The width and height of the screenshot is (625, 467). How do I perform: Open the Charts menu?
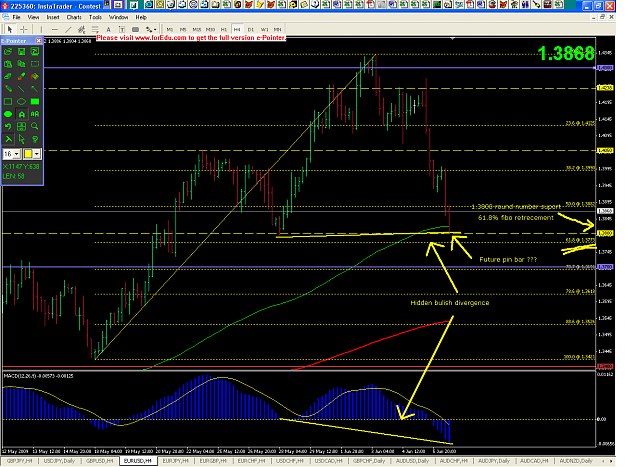74,18
